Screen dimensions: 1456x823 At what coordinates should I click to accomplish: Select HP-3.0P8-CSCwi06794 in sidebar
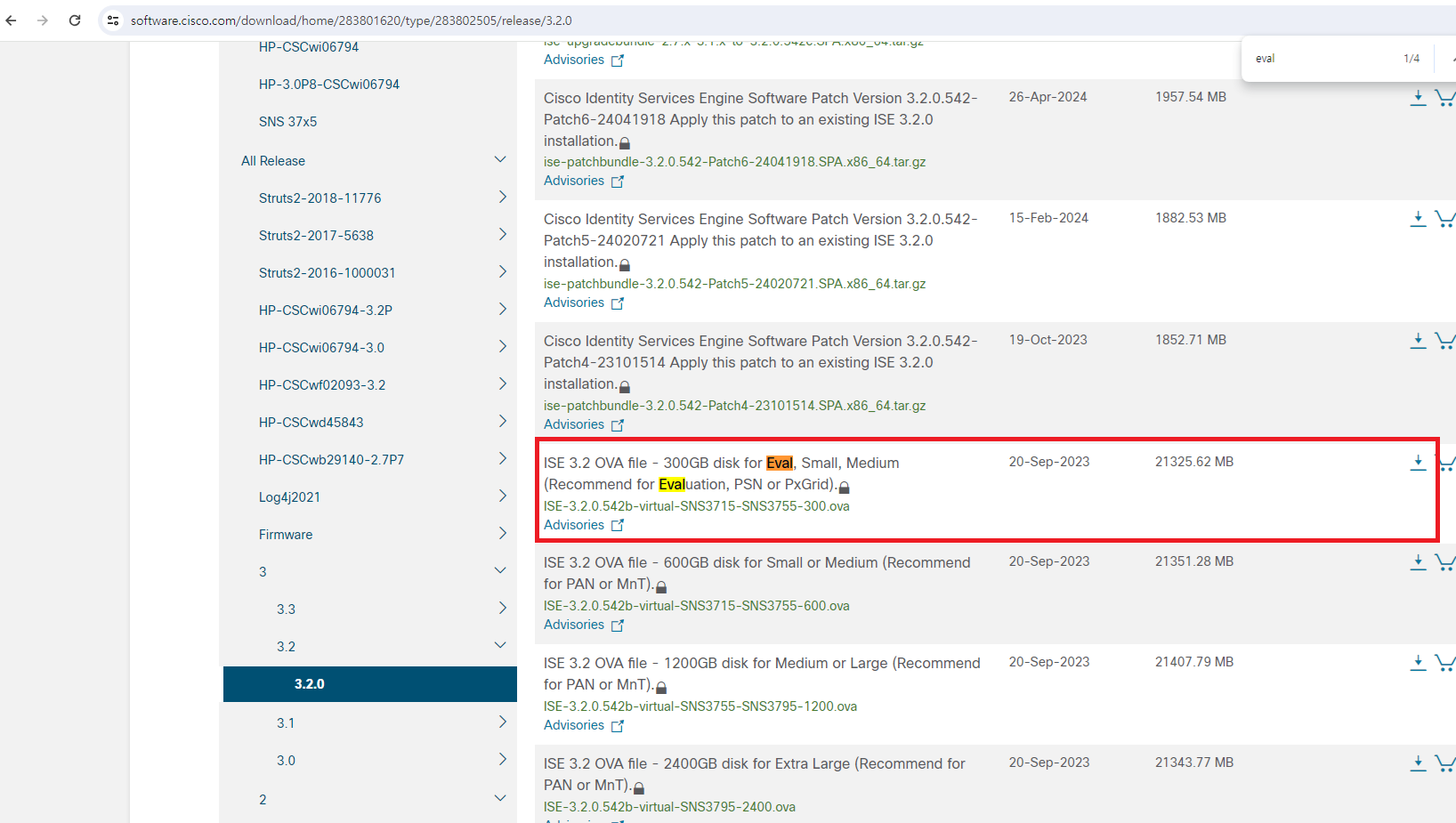click(x=329, y=85)
